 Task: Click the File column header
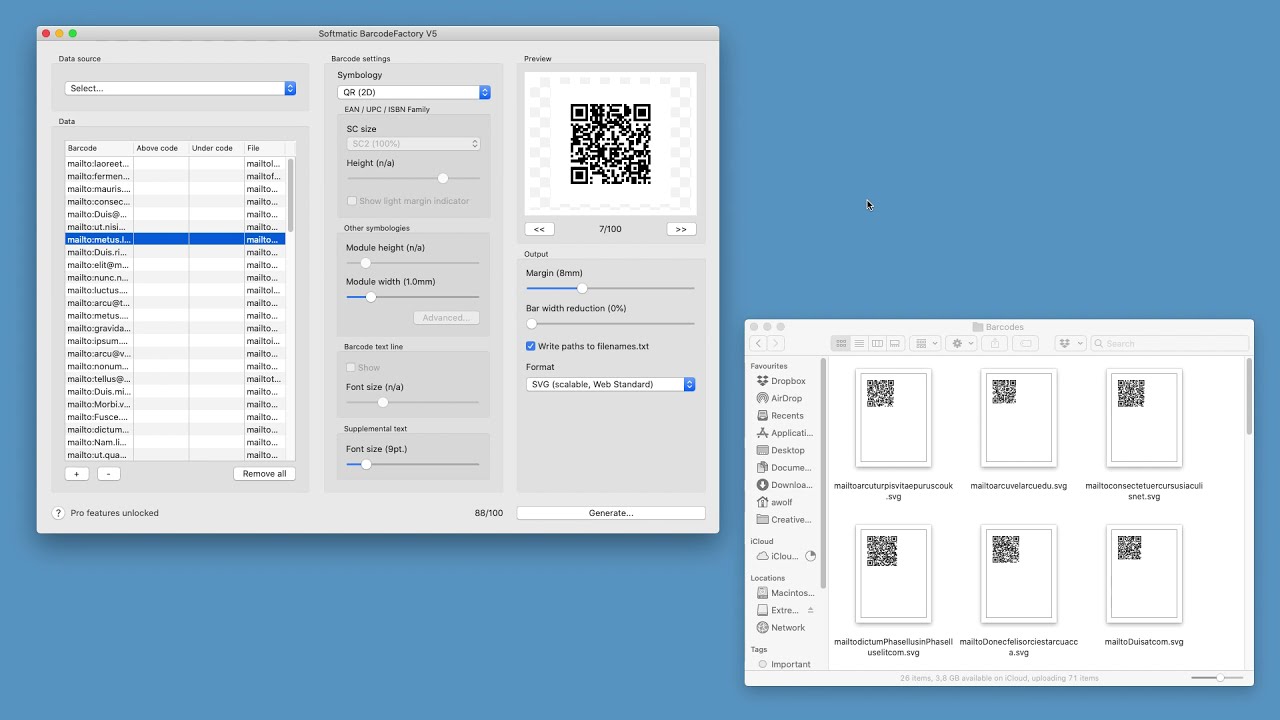point(265,148)
